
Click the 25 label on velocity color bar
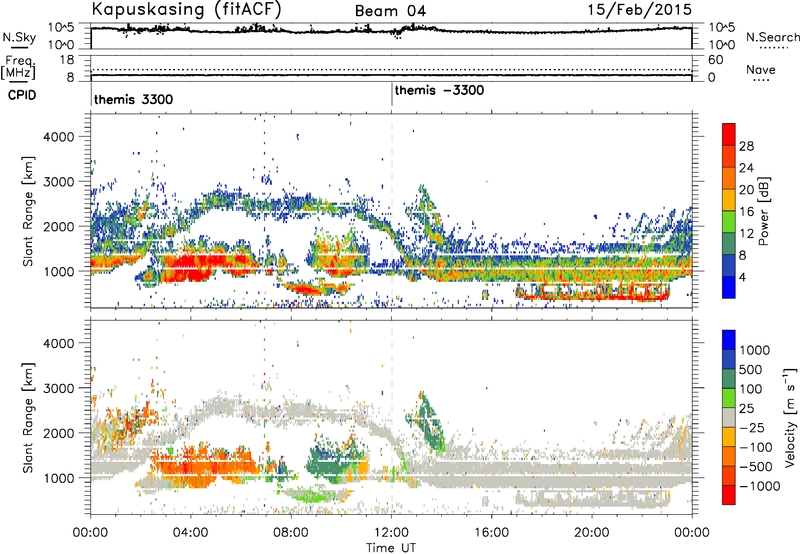(747, 408)
